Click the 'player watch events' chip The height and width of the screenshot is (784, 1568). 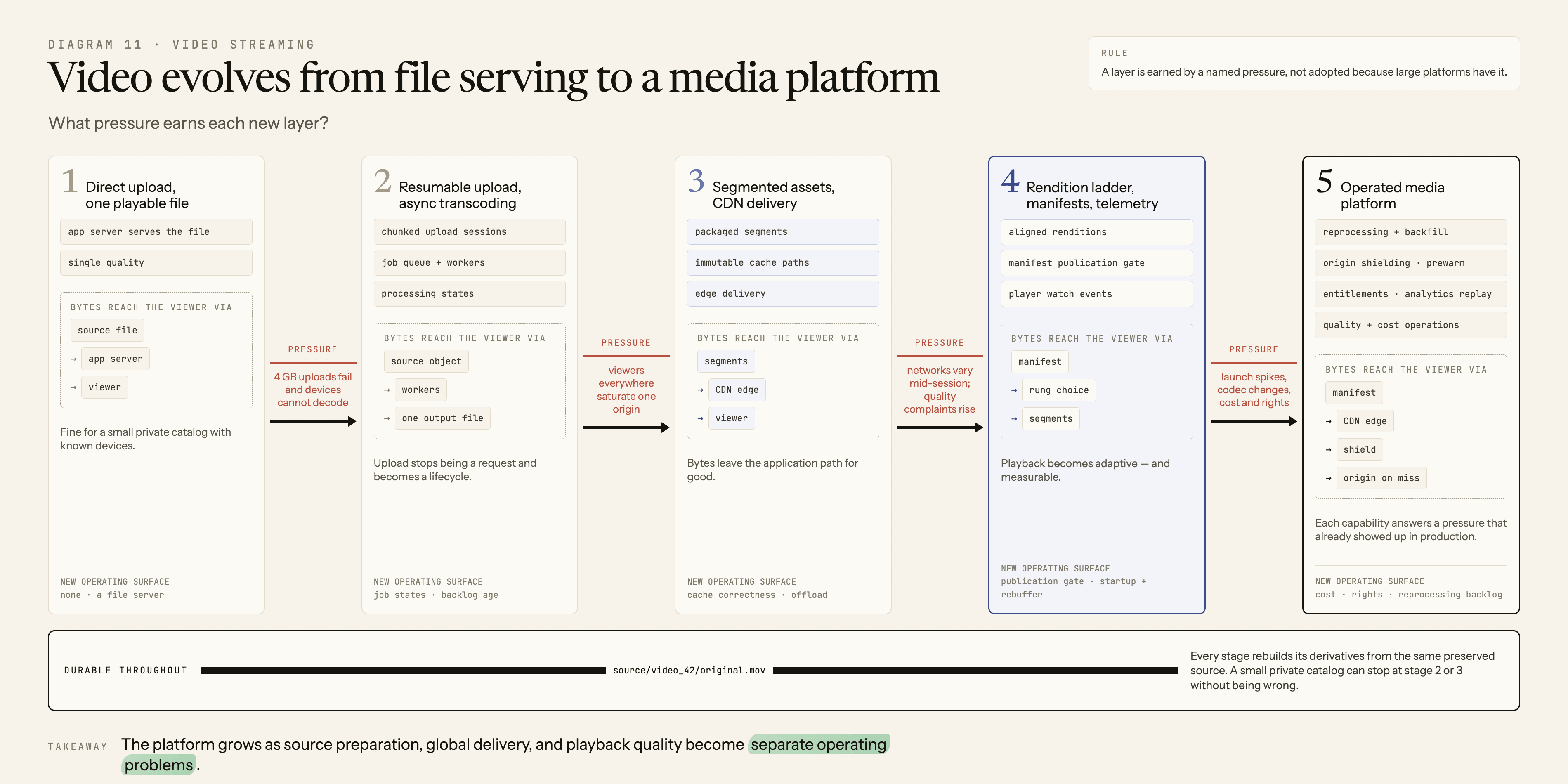click(x=1096, y=294)
